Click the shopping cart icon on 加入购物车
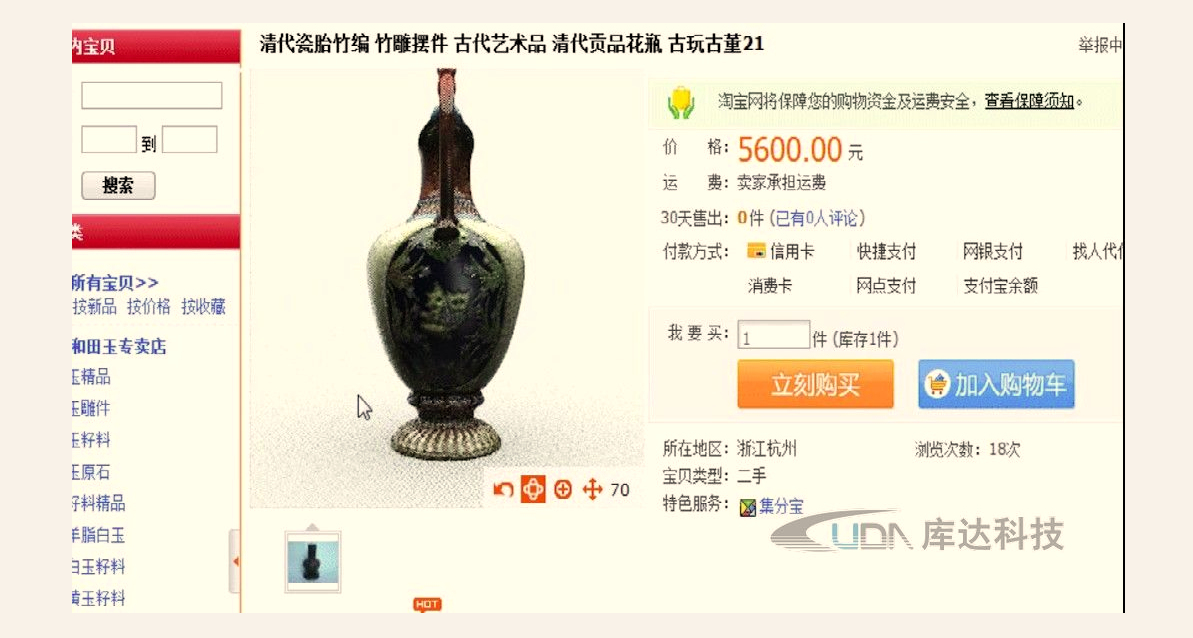1193x638 pixels. tap(937, 384)
